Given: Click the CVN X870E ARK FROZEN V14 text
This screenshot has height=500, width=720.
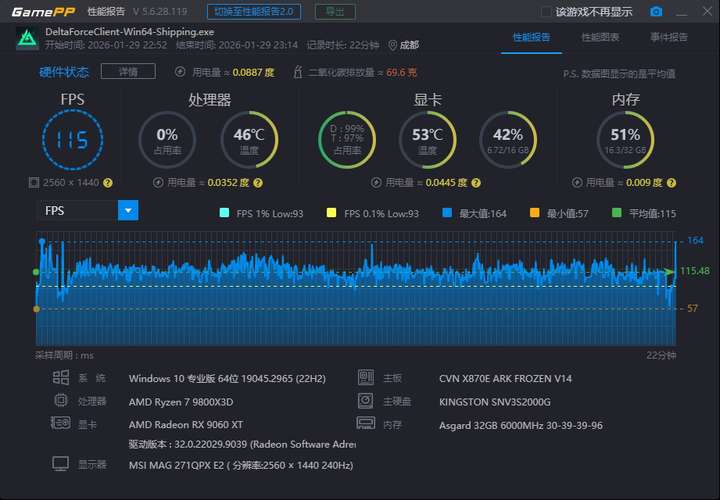Looking at the screenshot, I should point(506,379).
